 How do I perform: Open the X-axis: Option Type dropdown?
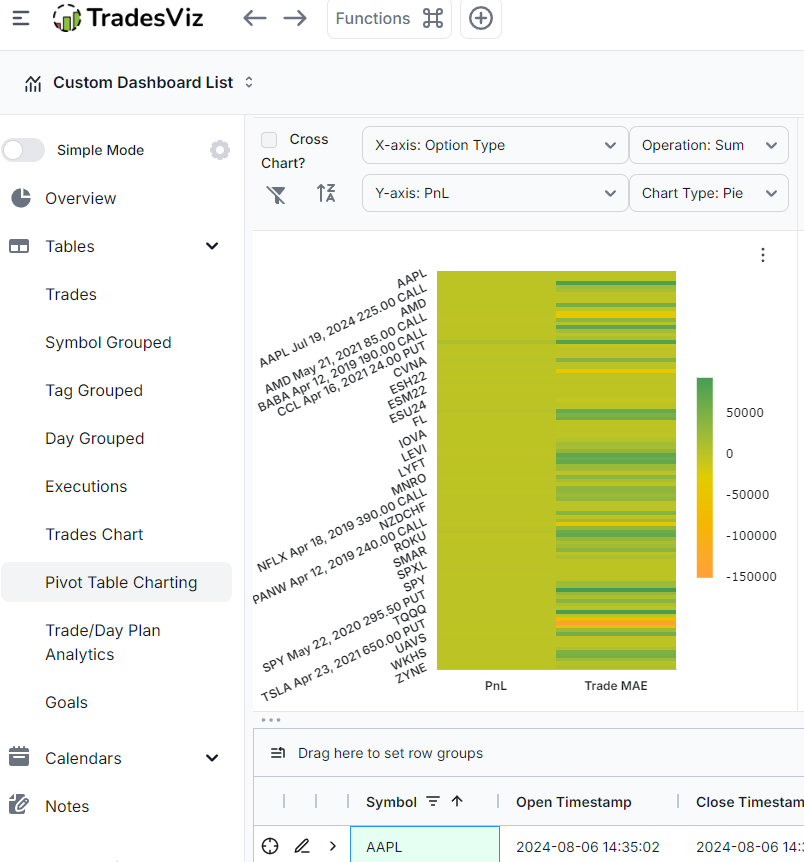pyautogui.click(x=495, y=145)
